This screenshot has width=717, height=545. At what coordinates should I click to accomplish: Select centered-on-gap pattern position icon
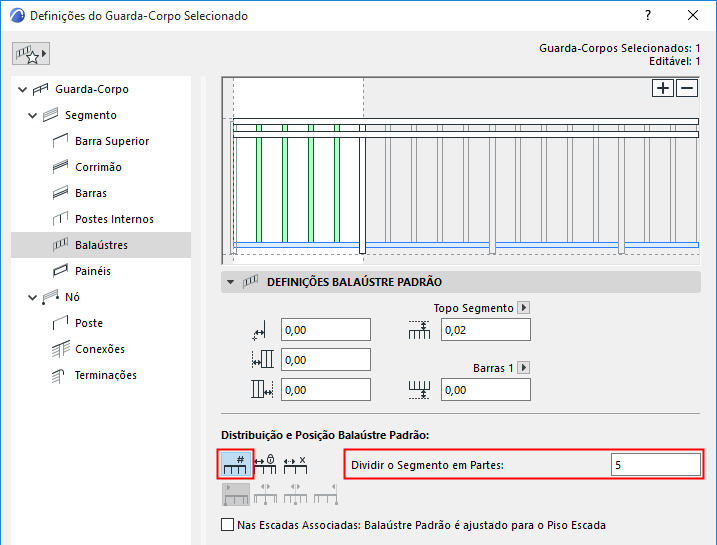(266, 495)
